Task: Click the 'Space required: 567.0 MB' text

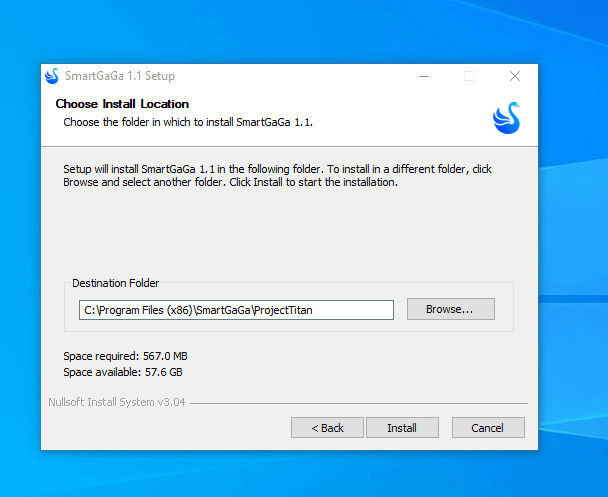Action: pos(125,356)
